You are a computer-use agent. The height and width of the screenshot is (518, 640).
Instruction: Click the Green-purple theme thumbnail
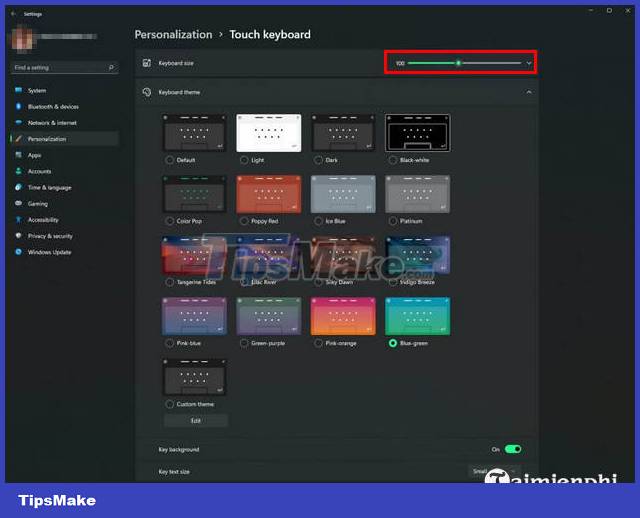click(269, 316)
